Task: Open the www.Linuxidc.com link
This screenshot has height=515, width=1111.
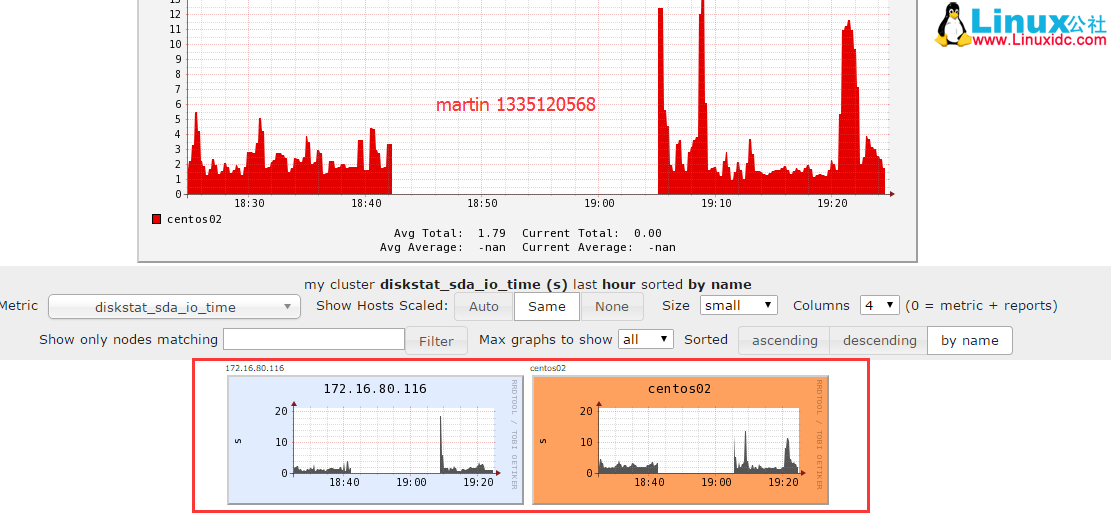Action: (1039, 40)
